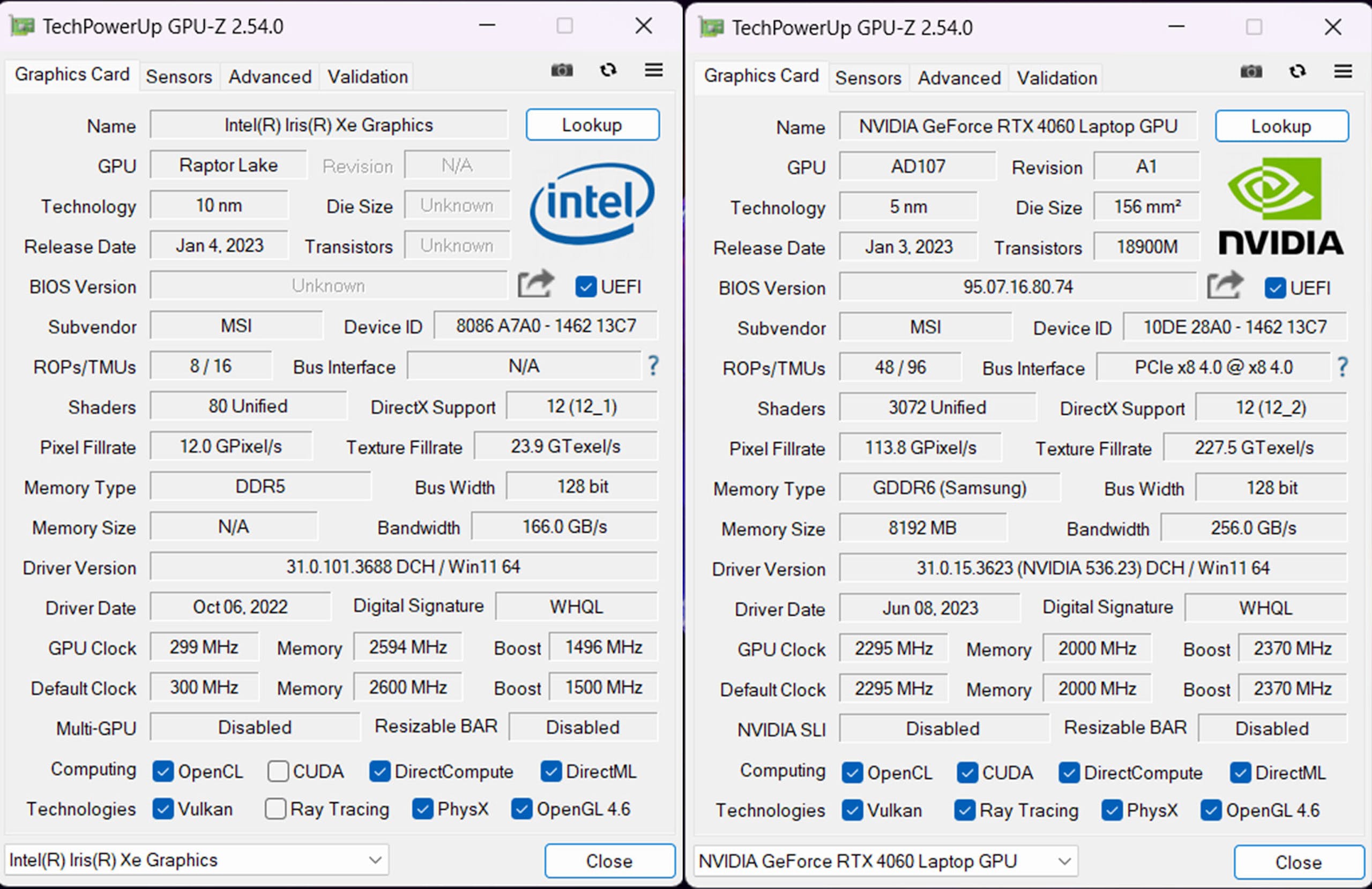Open the hamburger menu in the NVIDIA window
1372x889 pixels.
[1343, 71]
